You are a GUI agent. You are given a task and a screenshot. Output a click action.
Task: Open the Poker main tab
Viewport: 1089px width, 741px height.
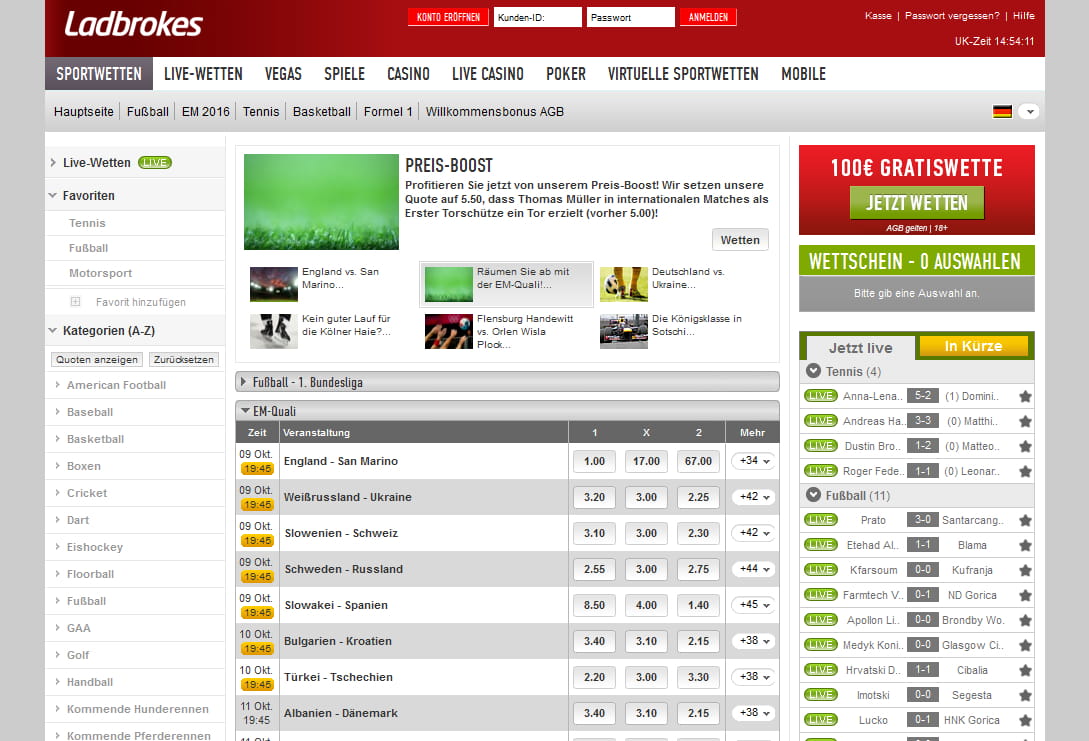tap(565, 74)
